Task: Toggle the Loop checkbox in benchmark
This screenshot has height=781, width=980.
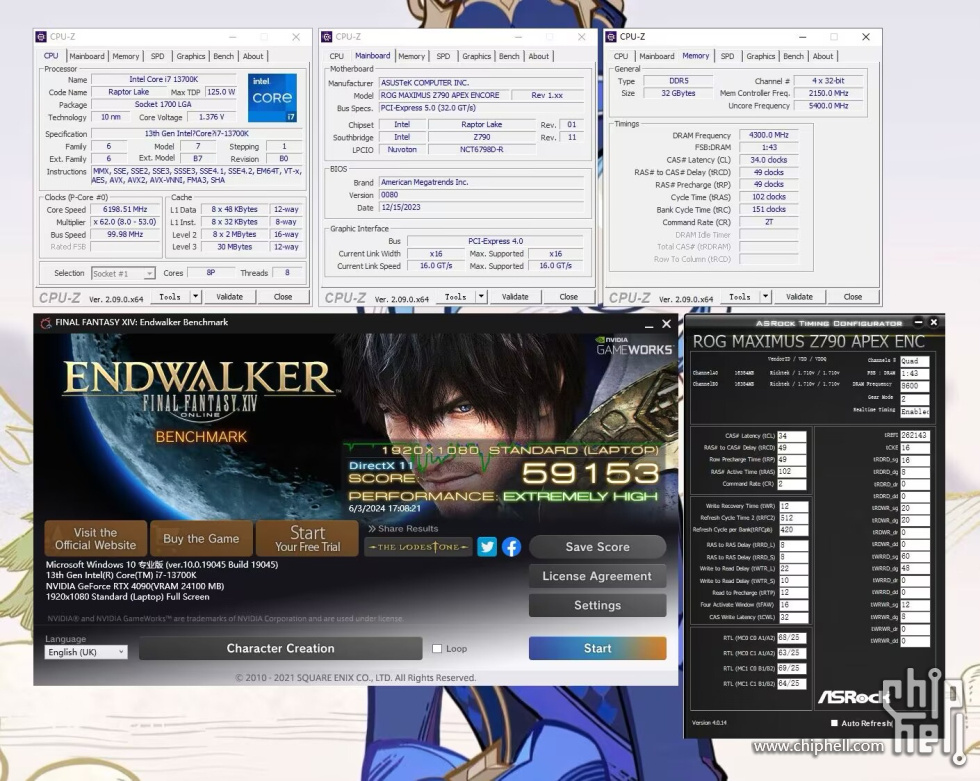Action: 437,649
